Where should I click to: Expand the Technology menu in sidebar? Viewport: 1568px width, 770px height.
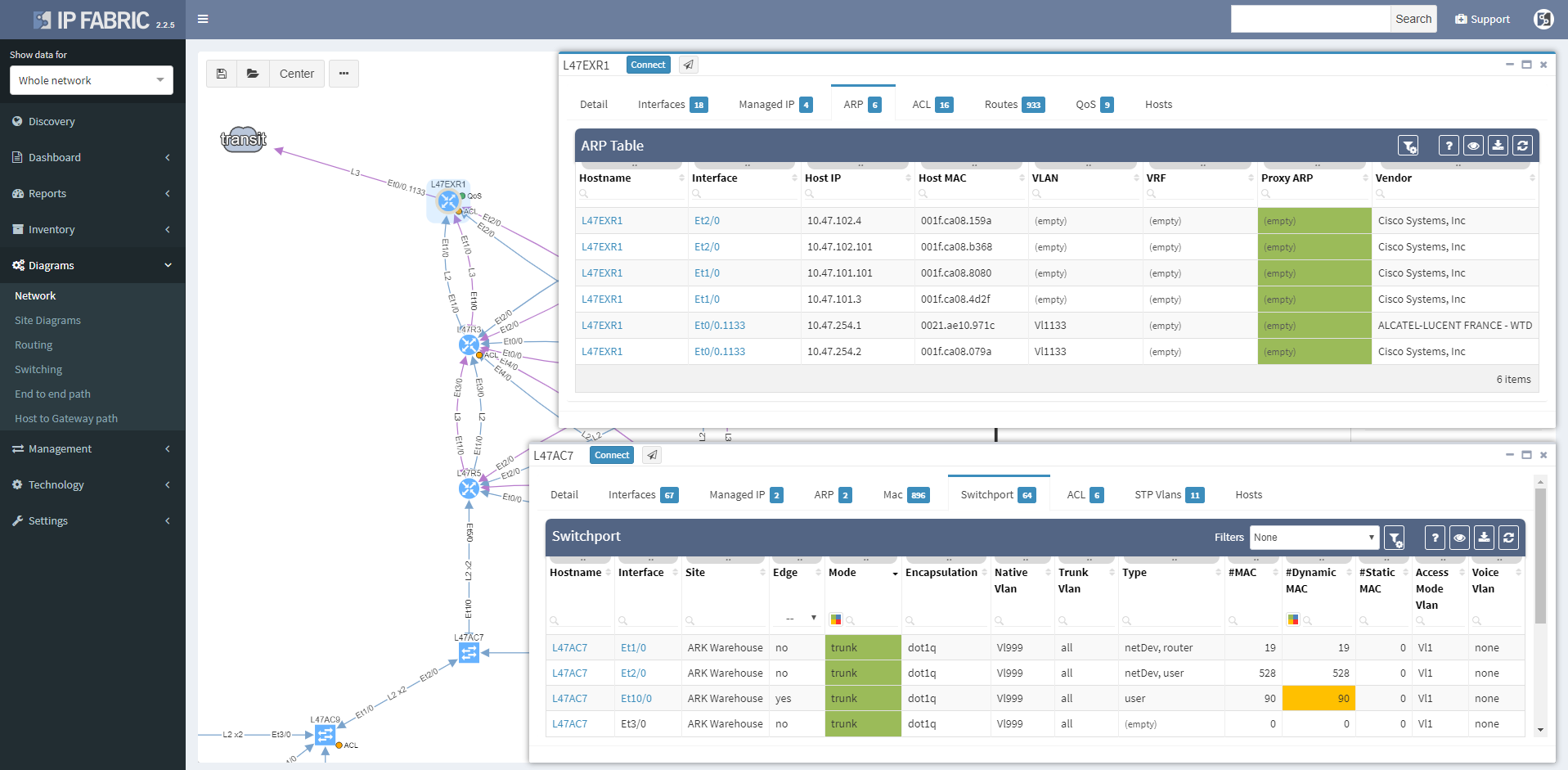(92, 484)
